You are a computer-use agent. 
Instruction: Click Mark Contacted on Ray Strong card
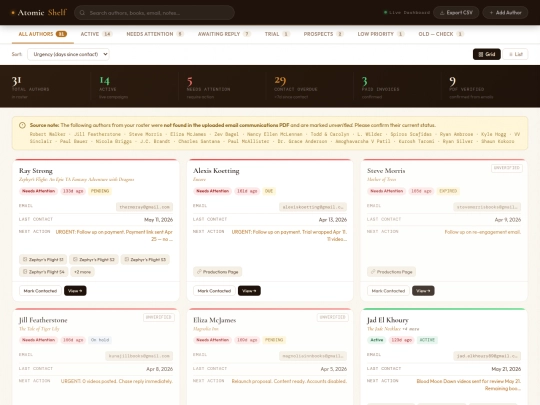point(40,291)
